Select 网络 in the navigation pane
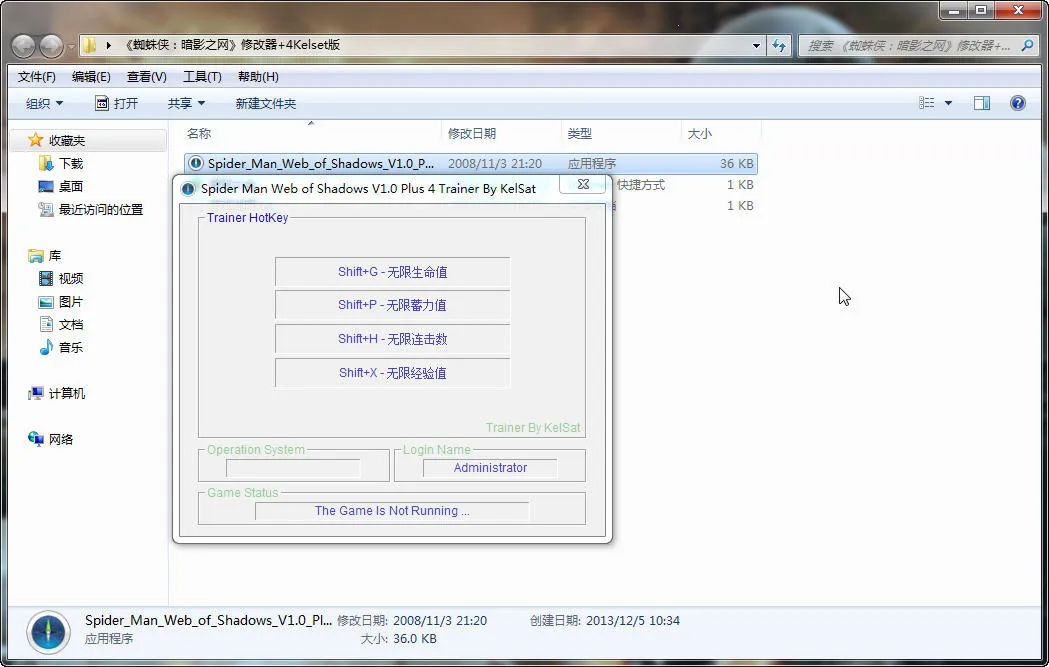 60,439
